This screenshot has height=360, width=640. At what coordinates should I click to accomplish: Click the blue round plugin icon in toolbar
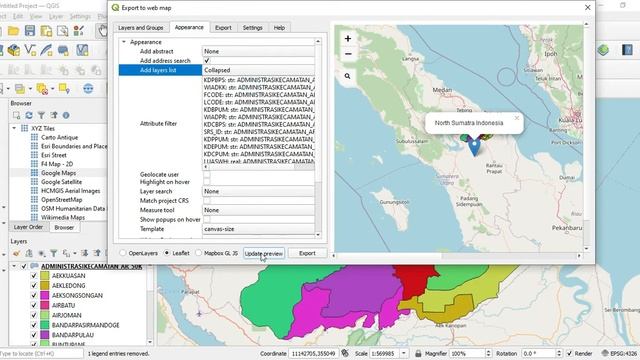click(x=88, y=89)
